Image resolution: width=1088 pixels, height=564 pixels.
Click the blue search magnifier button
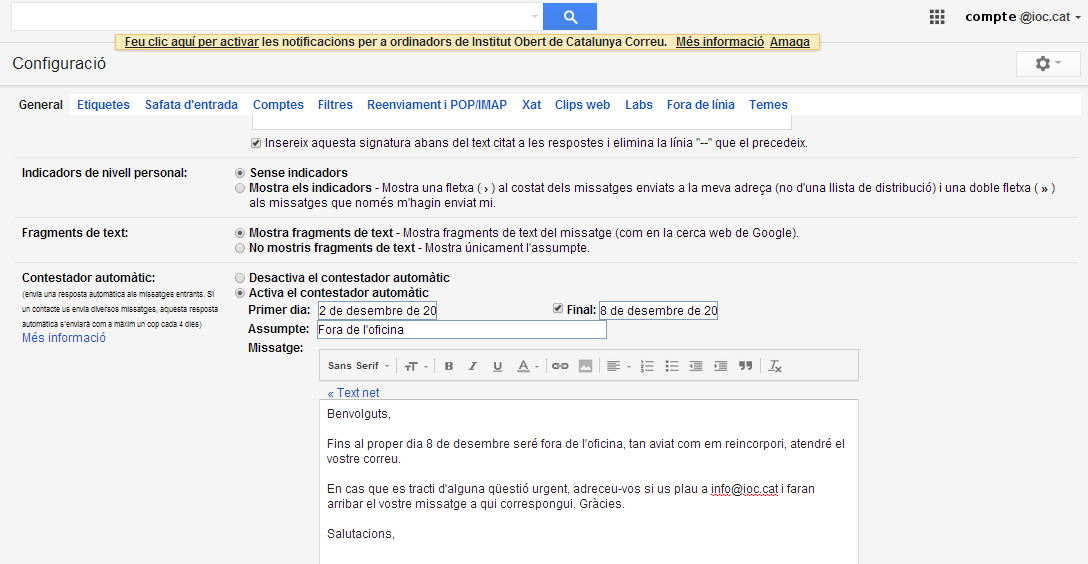(x=570, y=17)
